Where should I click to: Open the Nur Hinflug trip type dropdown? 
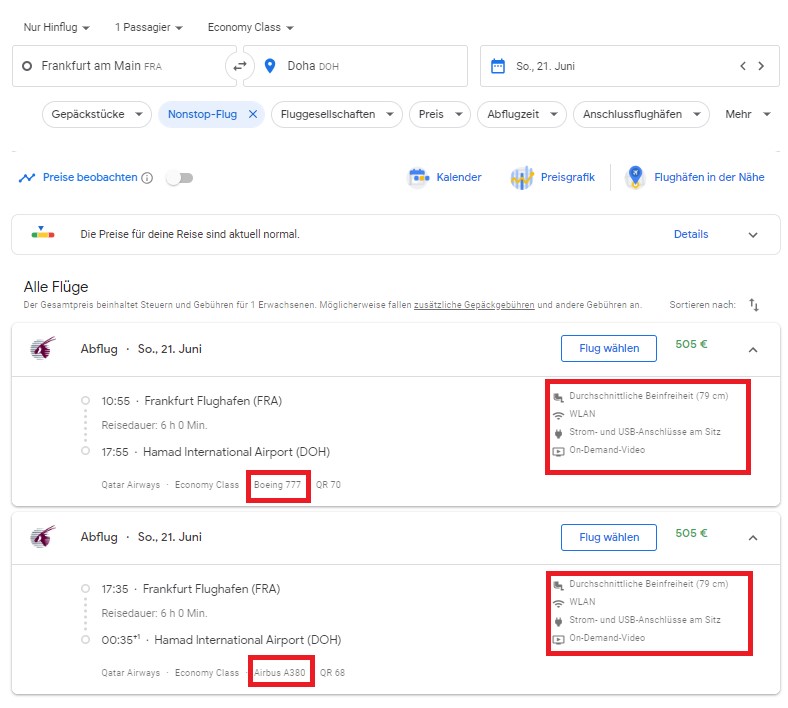click(57, 27)
